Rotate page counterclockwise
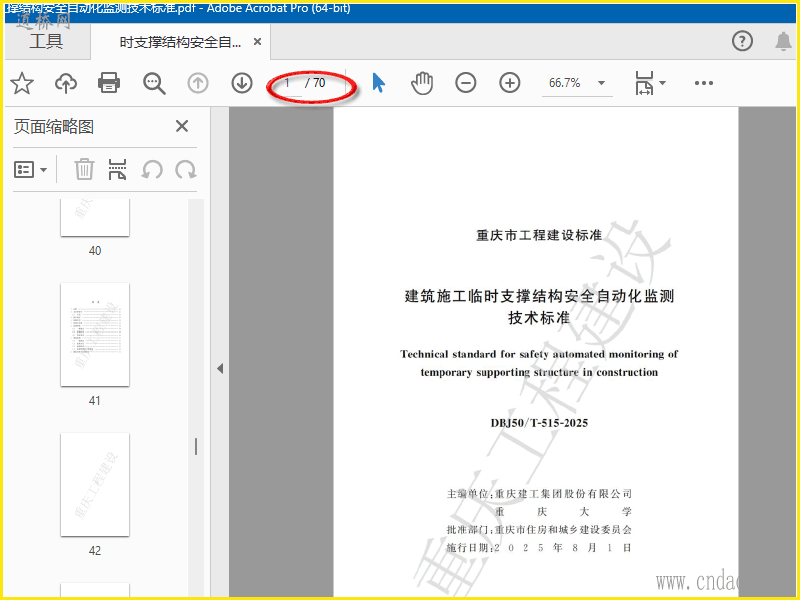The height and width of the screenshot is (600, 800). coord(152,169)
